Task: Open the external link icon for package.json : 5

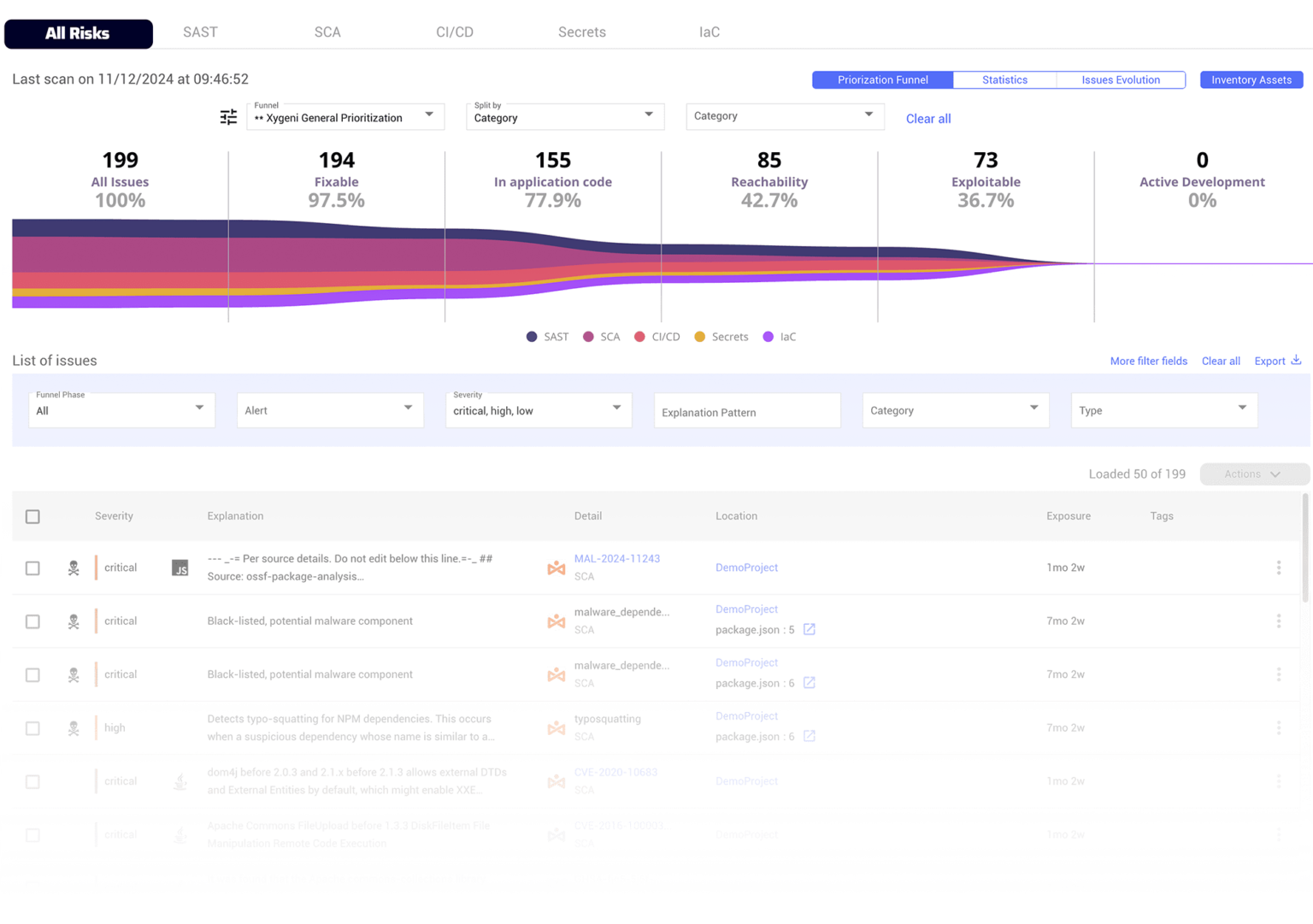Action: coord(808,629)
